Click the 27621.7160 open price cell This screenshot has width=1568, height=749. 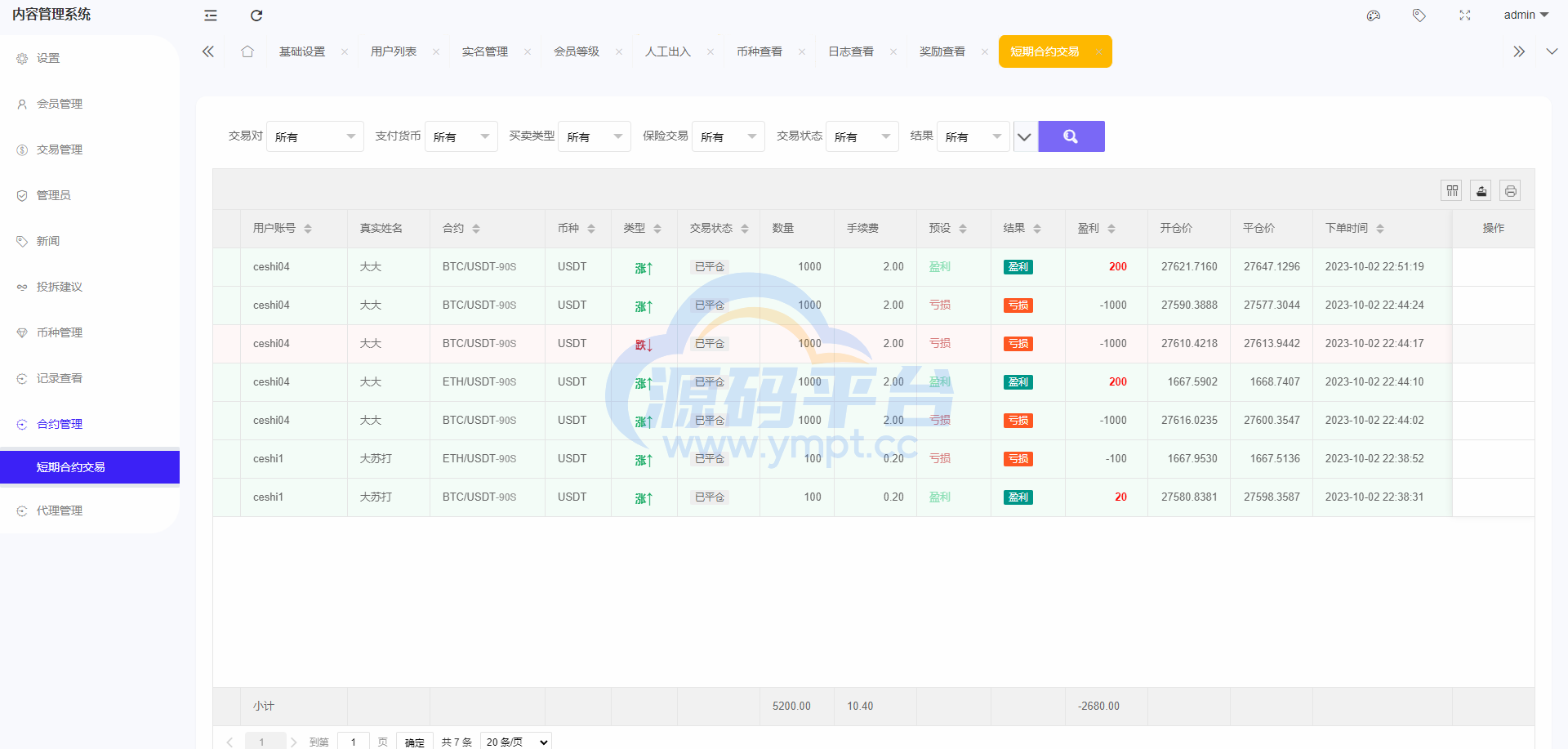[x=1189, y=267]
